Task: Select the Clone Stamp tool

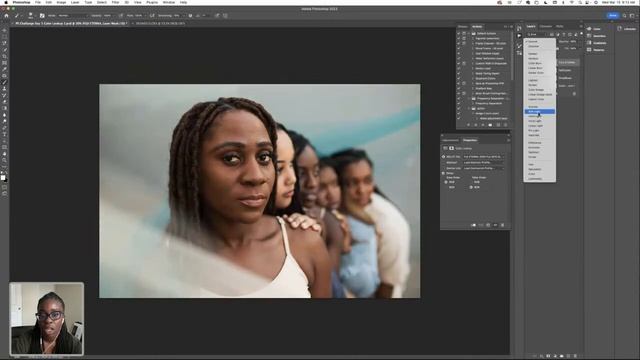Action: pos(4,89)
